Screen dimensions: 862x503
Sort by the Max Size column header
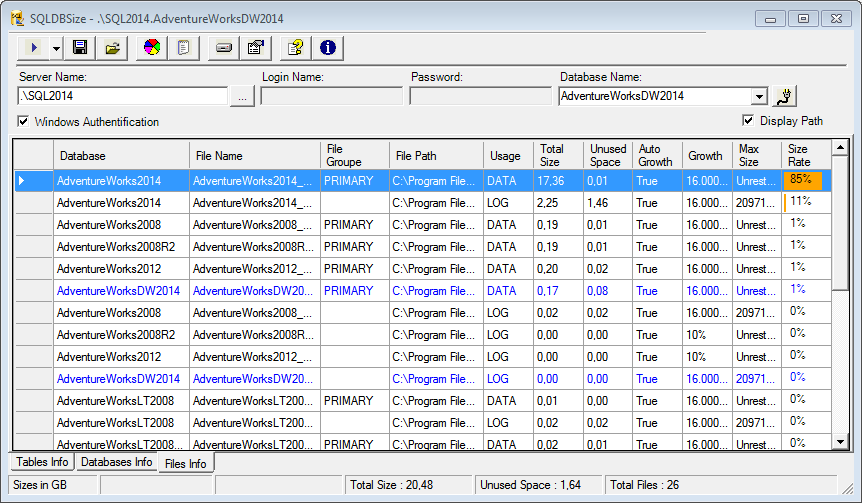click(757, 155)
